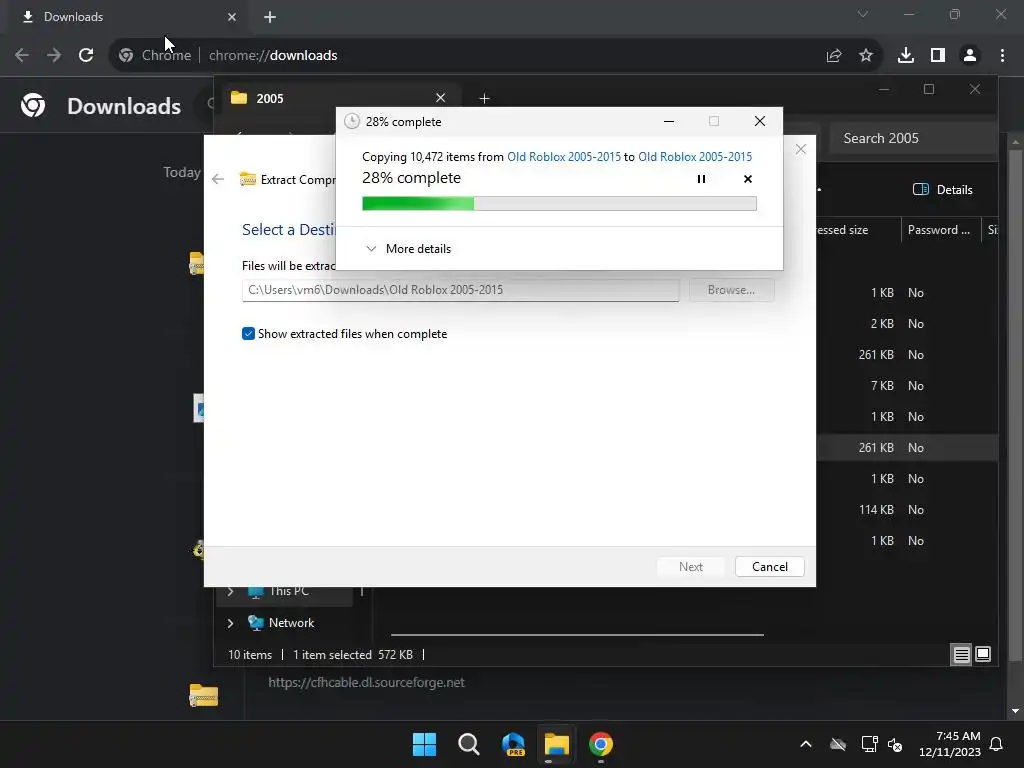Open the Chrome tab search chevron
Viewport: 1024px width, 768px height.
click(x=863, y=14)
